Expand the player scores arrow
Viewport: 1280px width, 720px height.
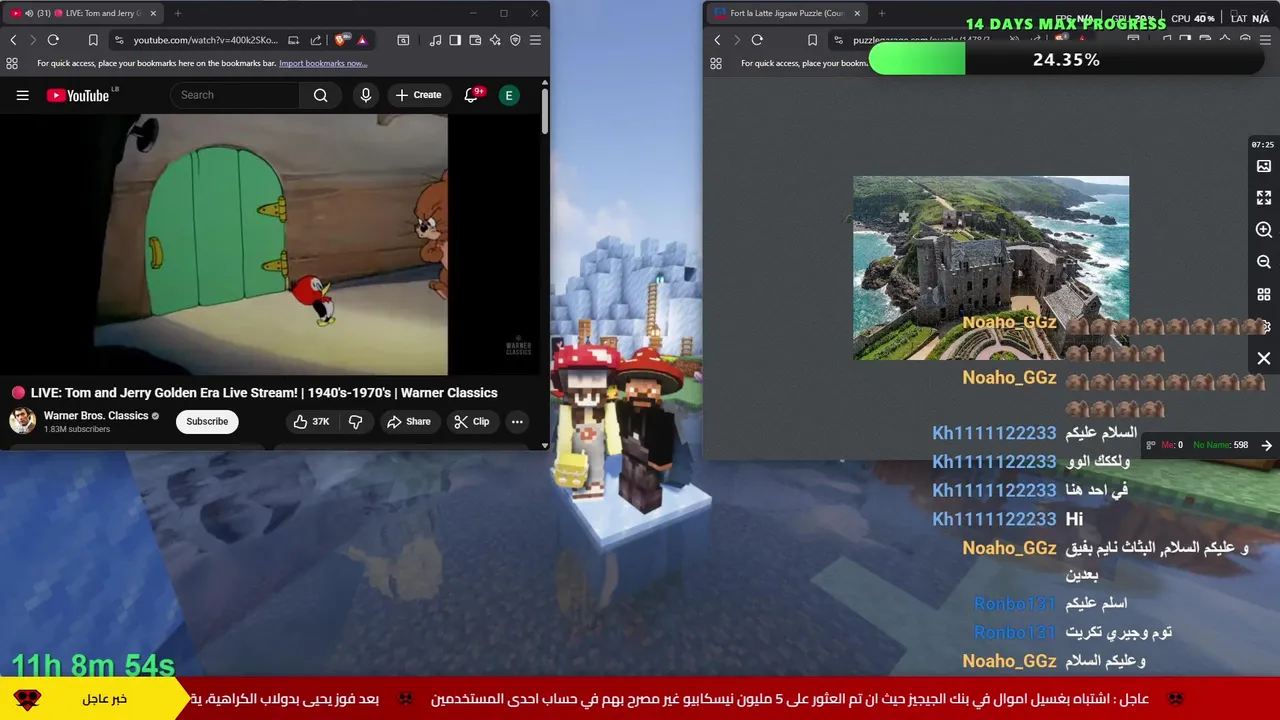pyautogui.click(x=1267, y=445)
